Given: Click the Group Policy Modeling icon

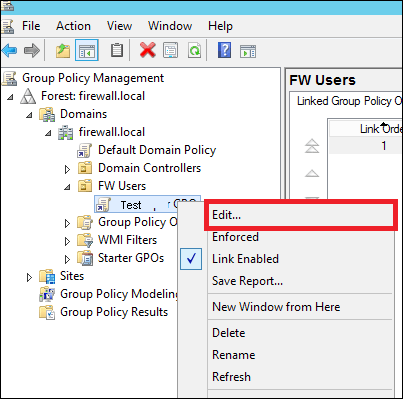Looking at the screenshot, I should click(x=47, y=294).
